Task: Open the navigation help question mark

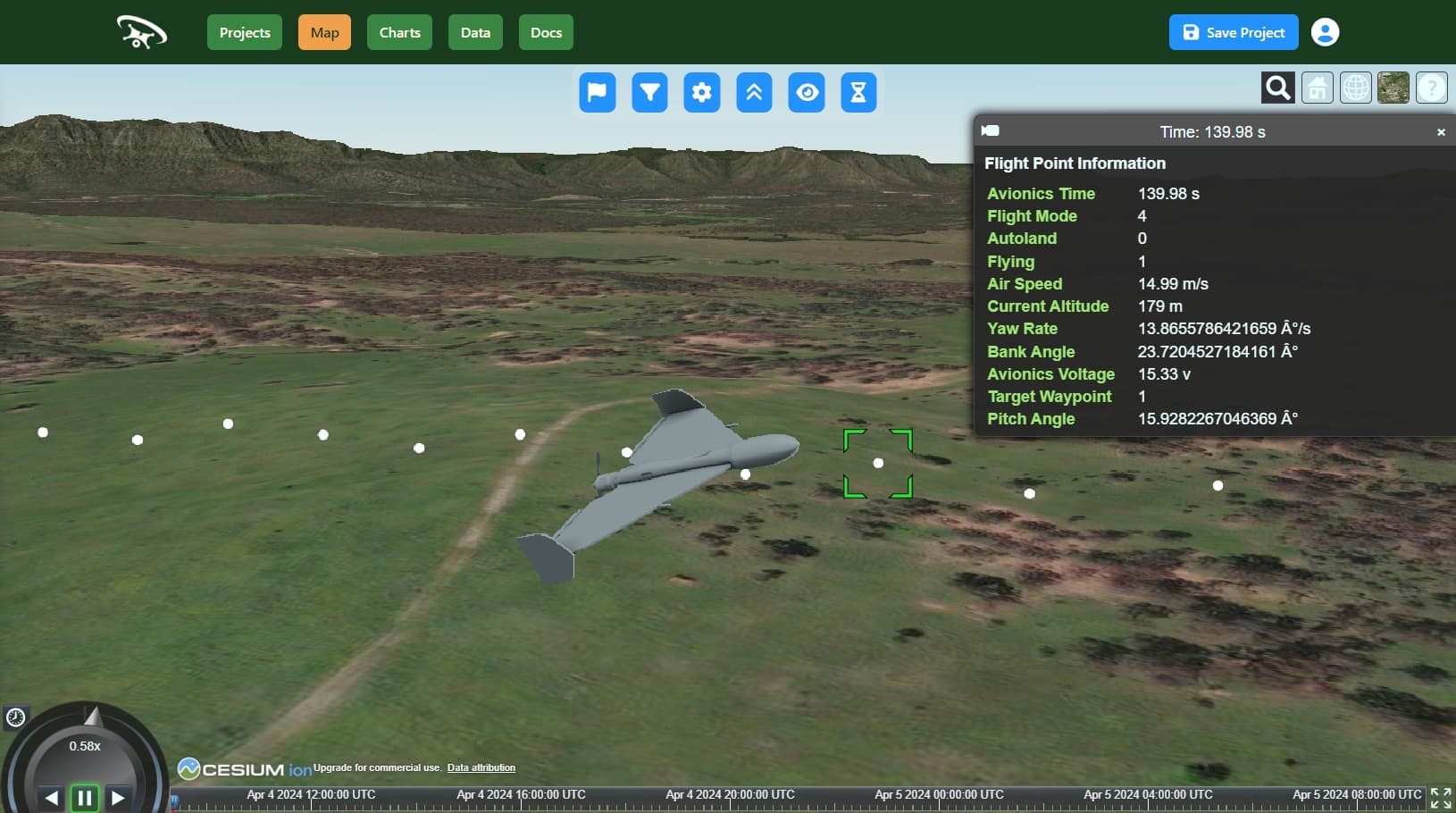Action: pos(1432,88)
